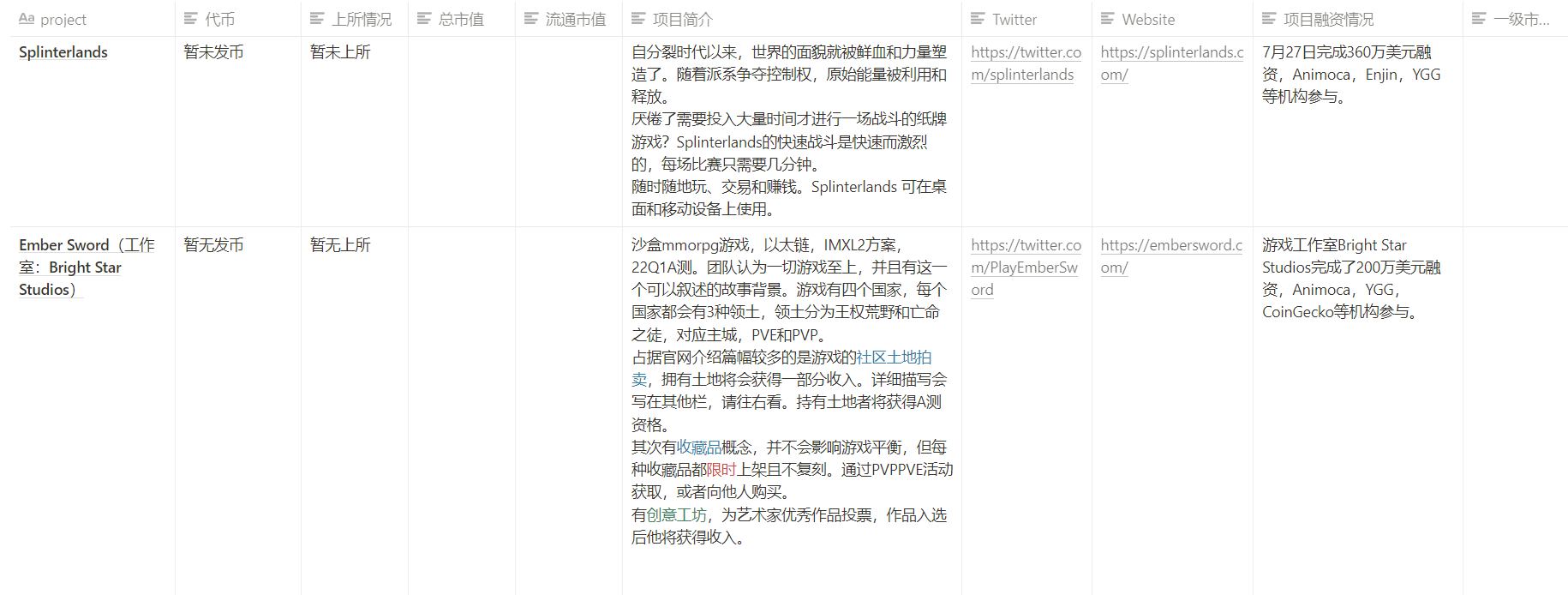Open the embersword.com website link
Viewport: 1568px width, 595px height.
1171,256
